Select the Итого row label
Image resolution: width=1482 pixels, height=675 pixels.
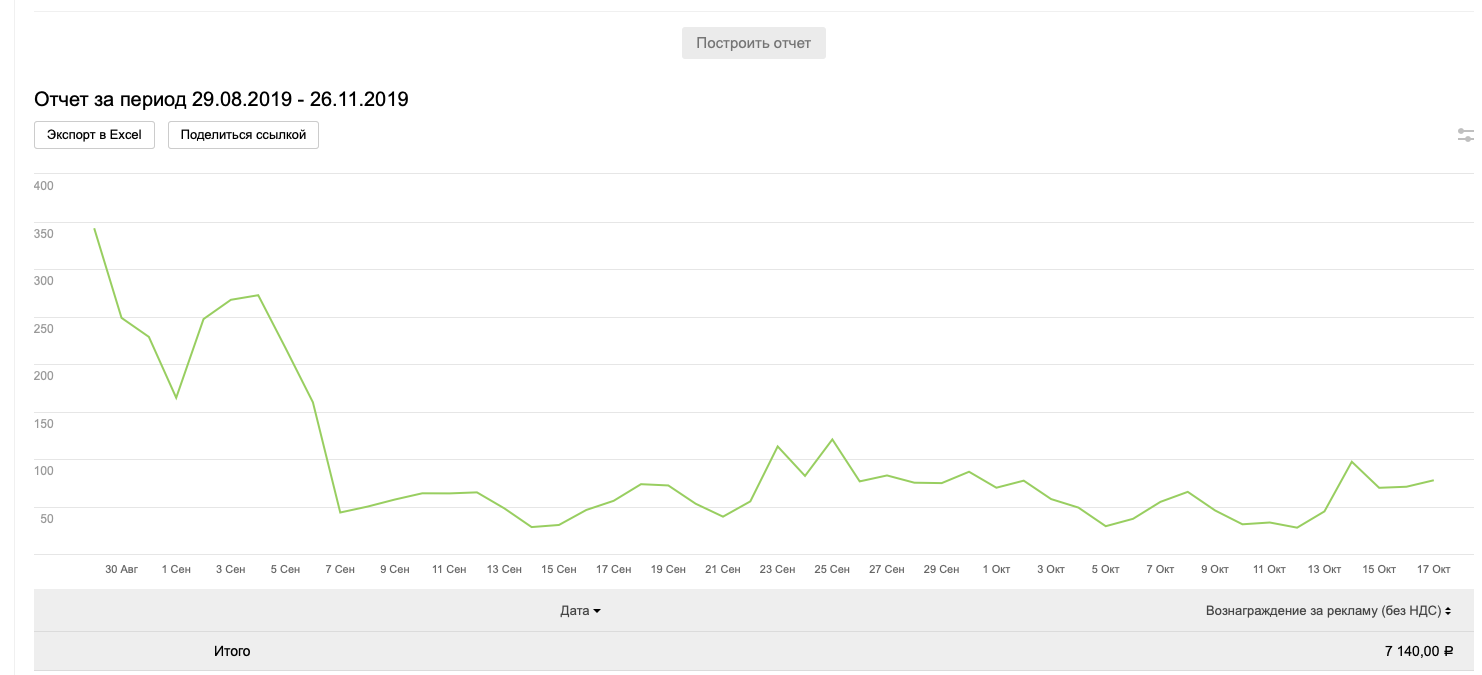click(232, 651)
